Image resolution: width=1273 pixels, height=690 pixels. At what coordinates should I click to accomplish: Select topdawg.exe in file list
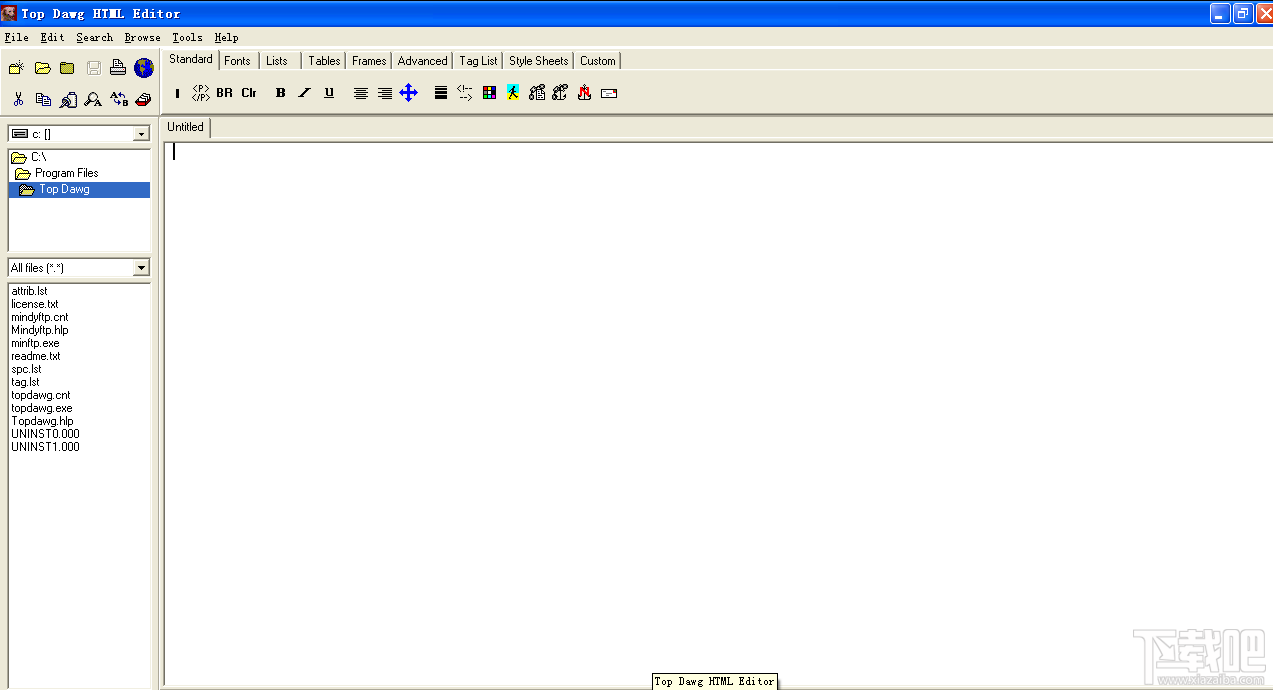(42, 408)
